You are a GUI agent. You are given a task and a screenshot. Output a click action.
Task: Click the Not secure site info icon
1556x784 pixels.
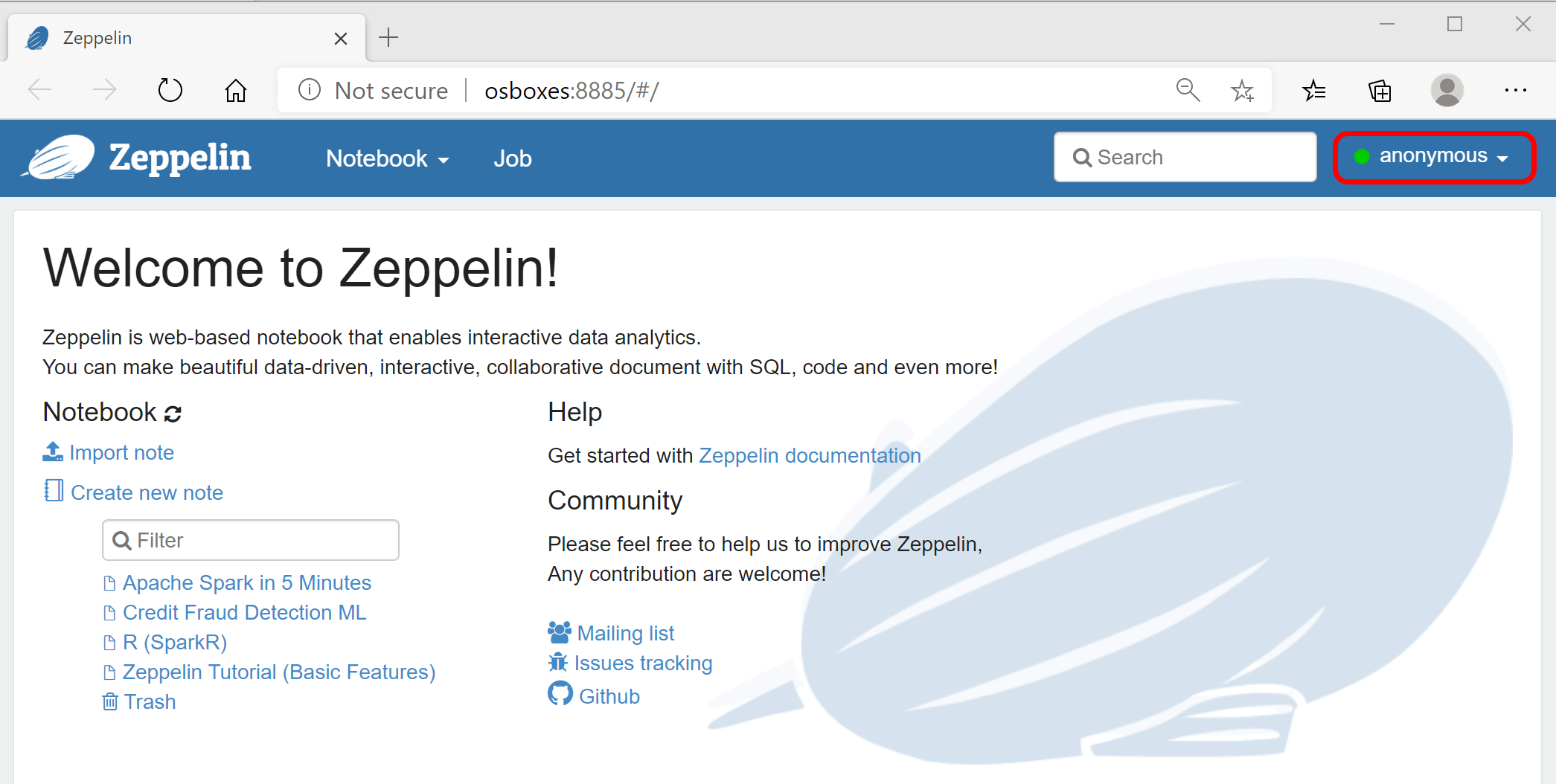pos(309,90)
